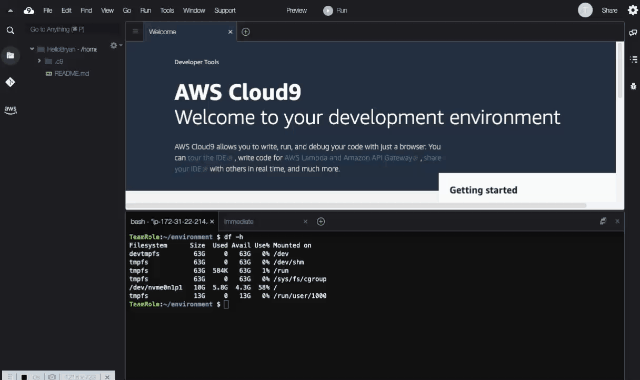This screenshot has height=380, width=640.
Task: Open the Tools menu
Action: coord(167,11)
